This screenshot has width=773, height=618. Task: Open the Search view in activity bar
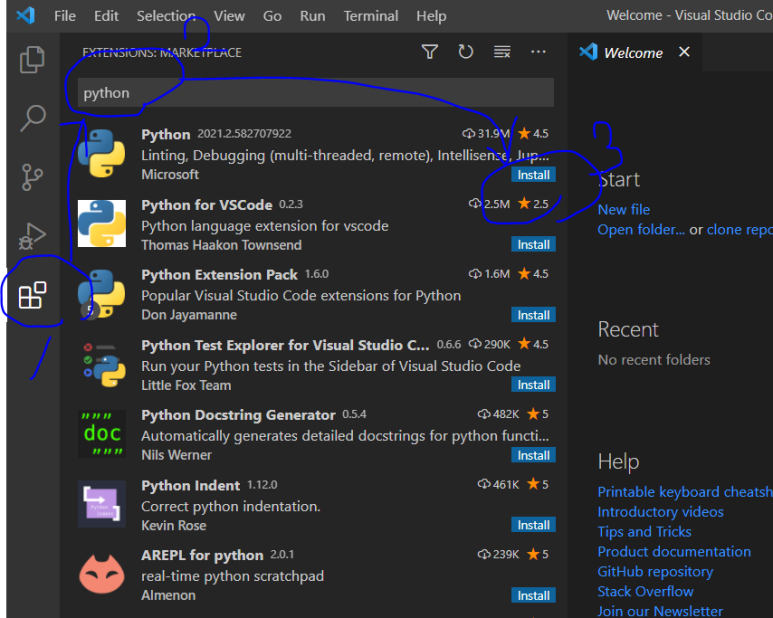[33, 118]
